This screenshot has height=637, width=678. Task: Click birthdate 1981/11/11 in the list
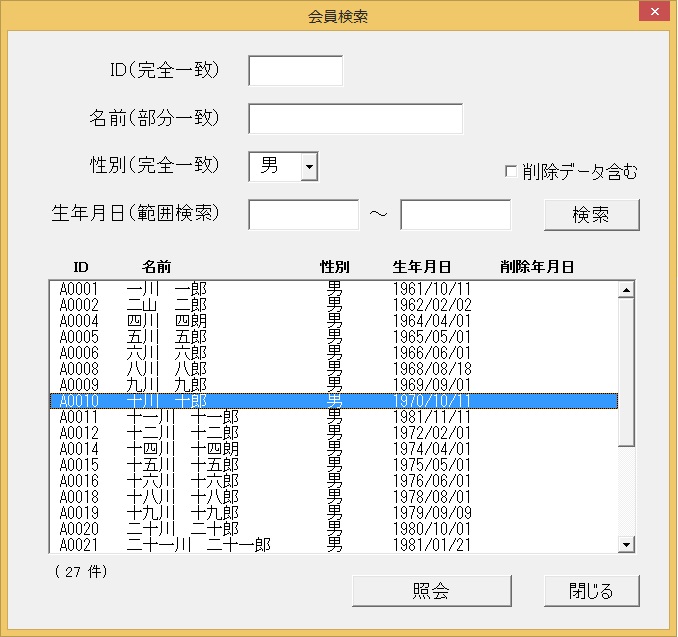(432, 417)
